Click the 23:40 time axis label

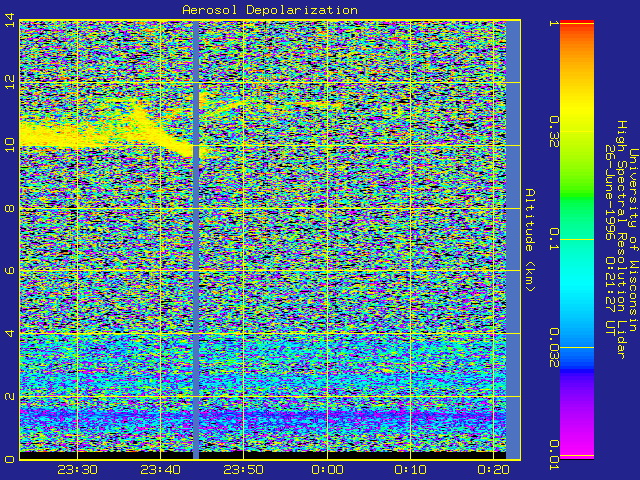click(160, 470)
